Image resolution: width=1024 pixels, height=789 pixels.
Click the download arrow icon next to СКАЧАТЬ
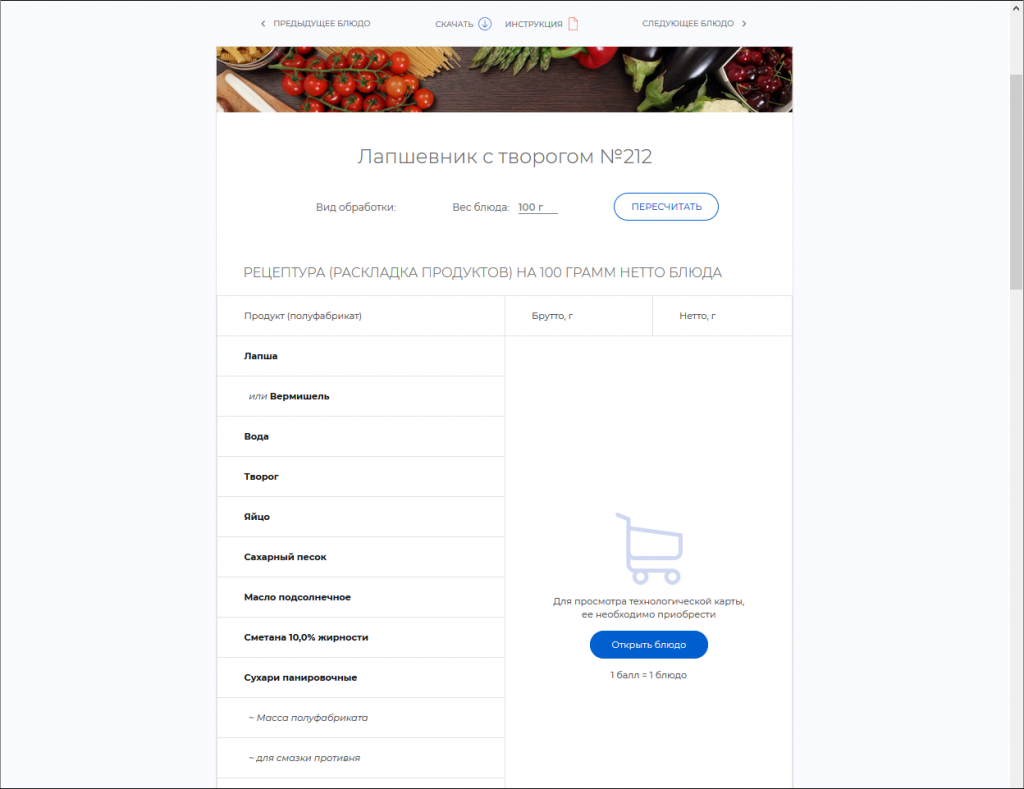pos(485,24)
